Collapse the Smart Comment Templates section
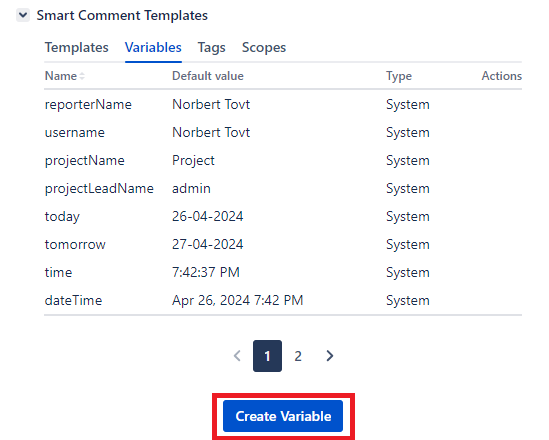The height and width of the screenshot is (440, 549). tap(23, 15)
